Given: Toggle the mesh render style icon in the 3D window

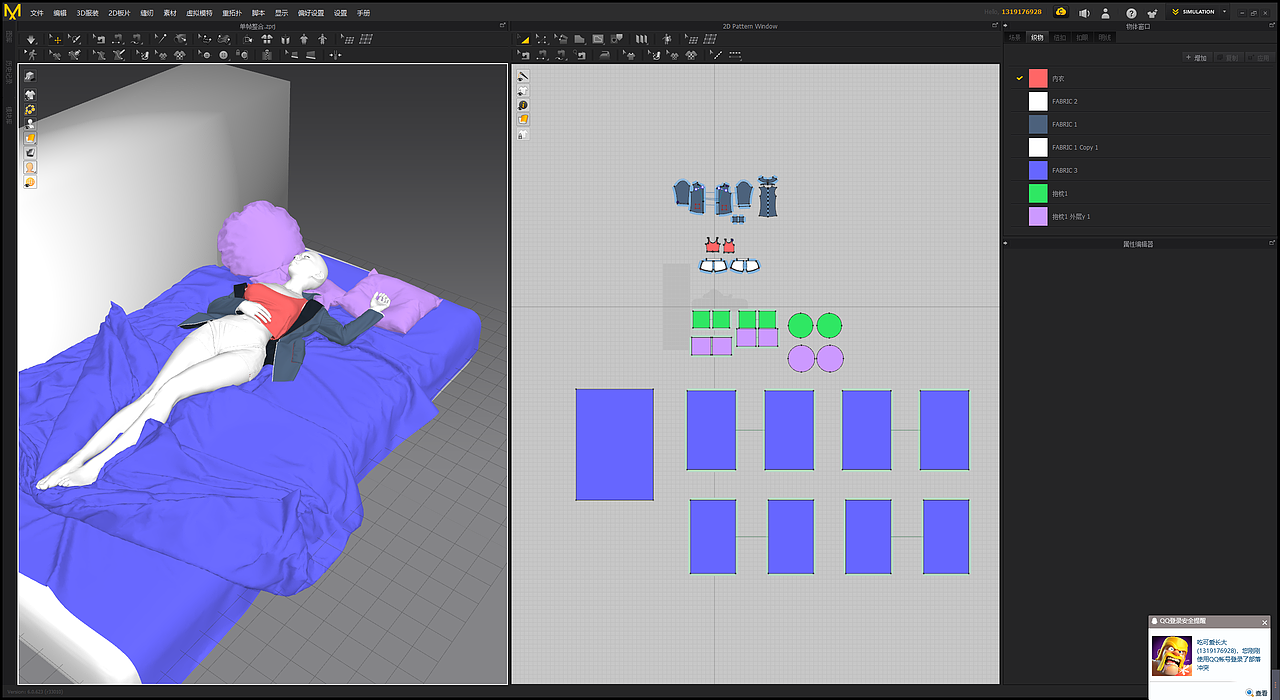Looking at the screenshot, I should click(x=30, y=152).
